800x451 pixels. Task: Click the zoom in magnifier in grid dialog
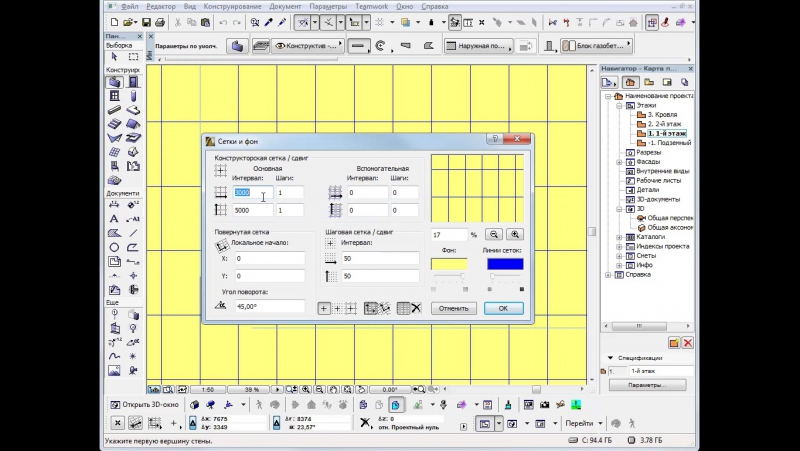click(515, 234)
